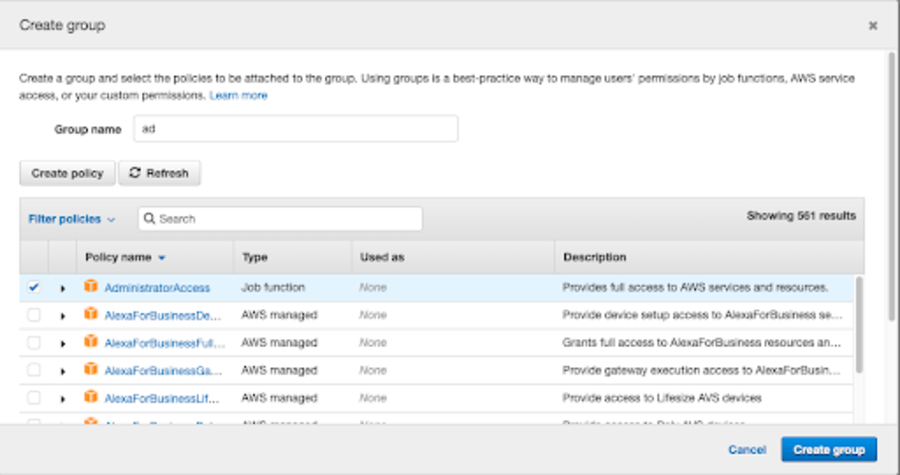900x475 pixels.
Task: Open the AlexaForBusinessGa... policy link
Action: tap(163, 371)
